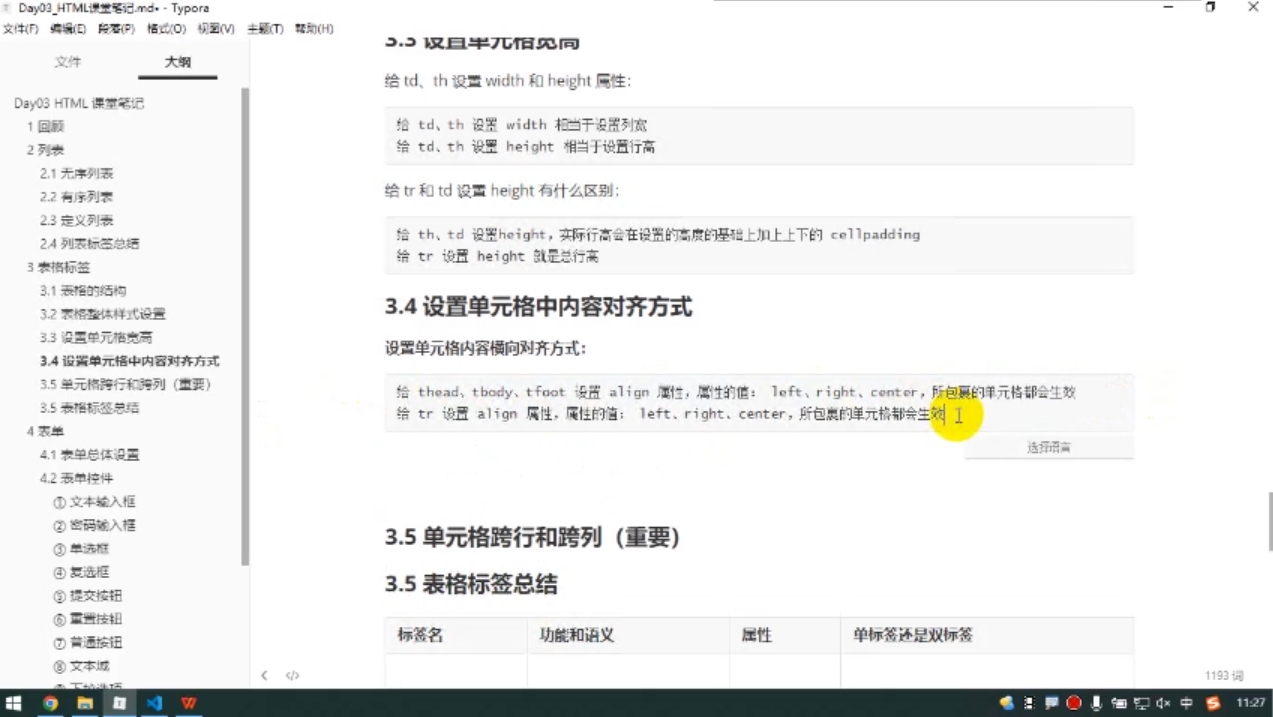Screen dimensions: 1273x717
Task: Switch to the 大纲 sidebar tab
Action: [x=178, y=62]
